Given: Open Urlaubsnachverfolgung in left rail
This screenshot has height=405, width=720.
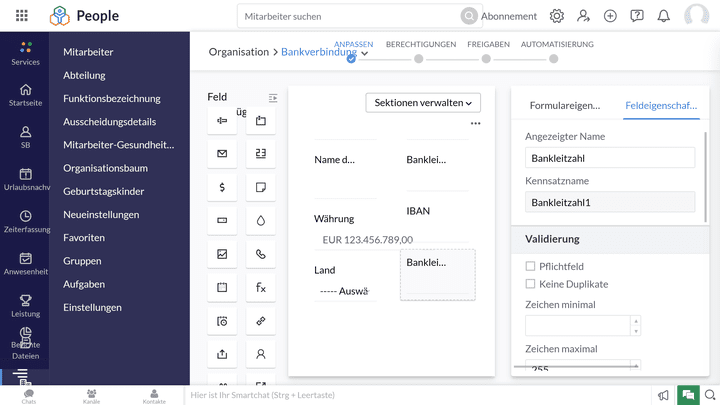Looking at the screenshot, I should [26, 180].
